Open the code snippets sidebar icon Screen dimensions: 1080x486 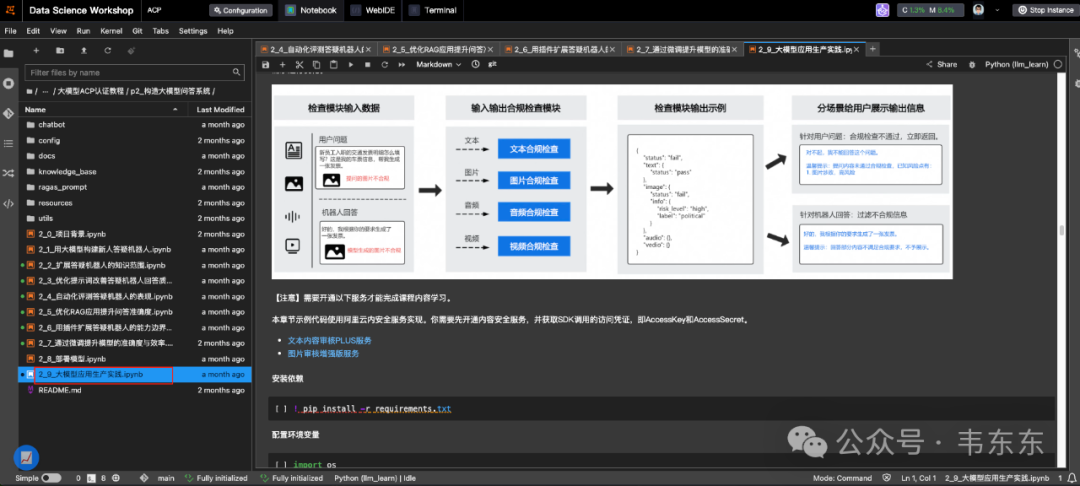[8, 203]
